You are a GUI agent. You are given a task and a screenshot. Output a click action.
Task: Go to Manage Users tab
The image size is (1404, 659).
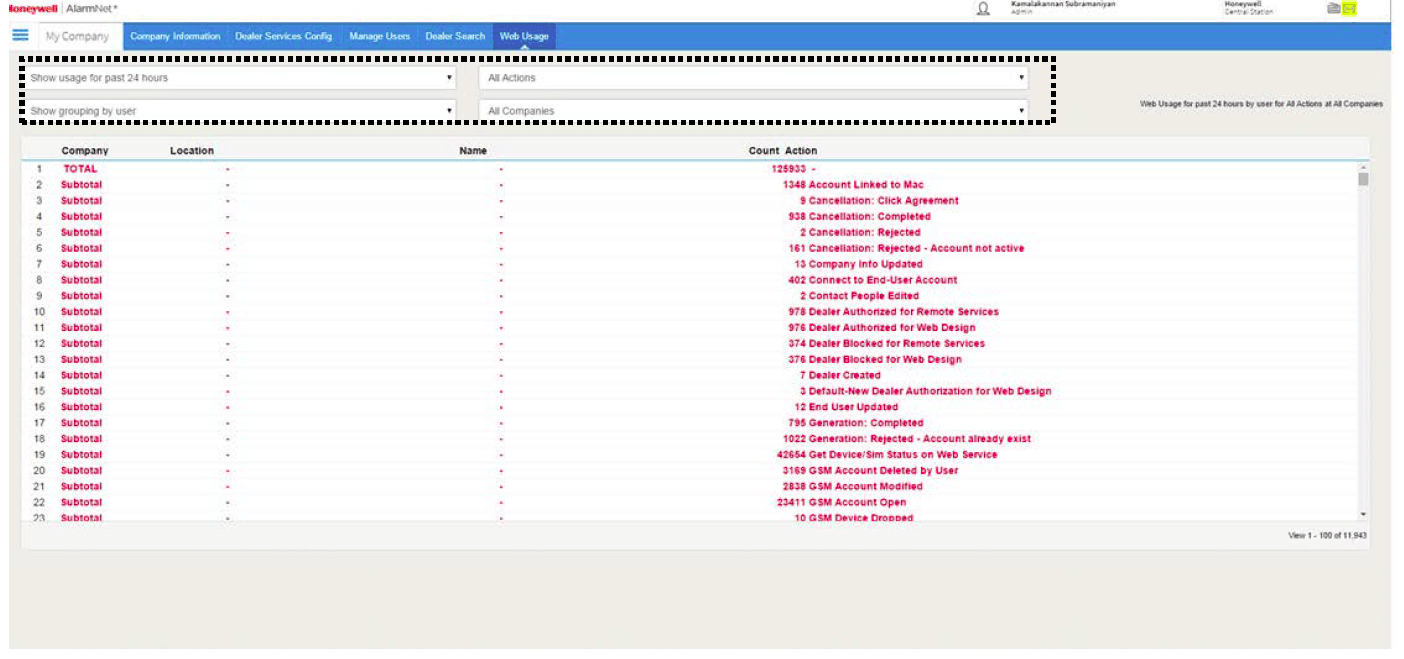(379, 36)
